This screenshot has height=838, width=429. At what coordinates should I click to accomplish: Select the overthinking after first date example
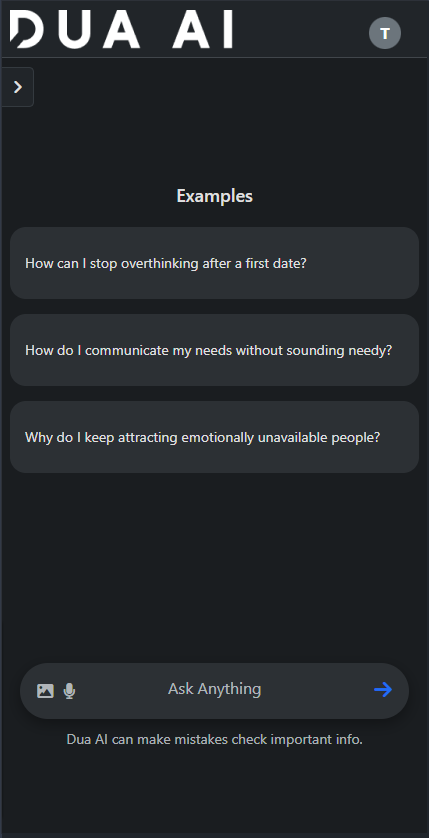point(214,263)
